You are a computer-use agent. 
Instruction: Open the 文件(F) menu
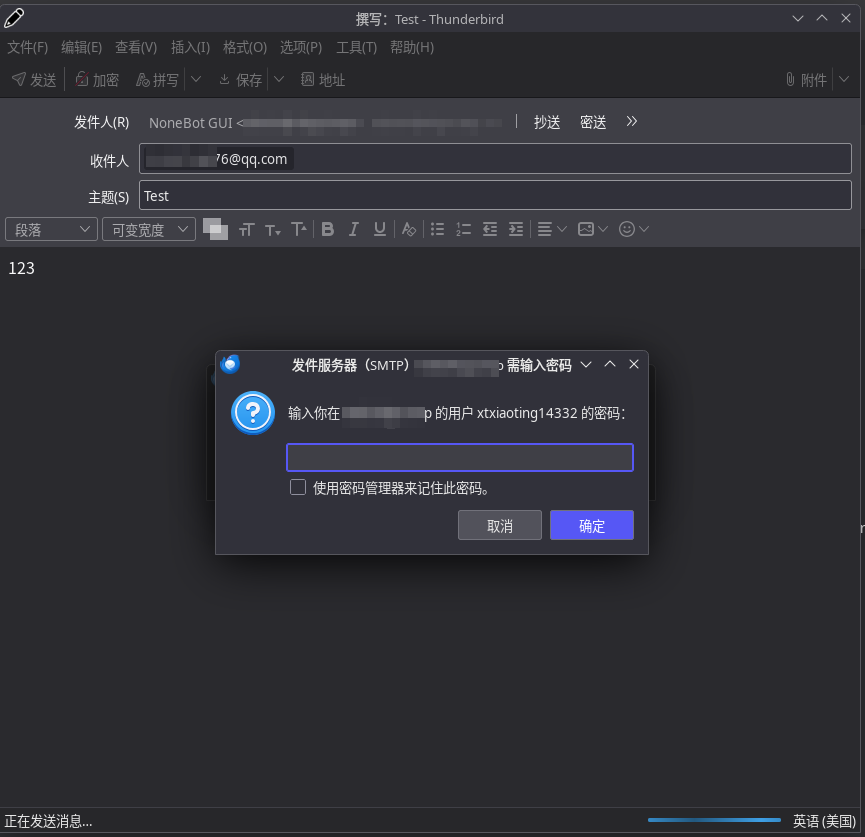28,47
